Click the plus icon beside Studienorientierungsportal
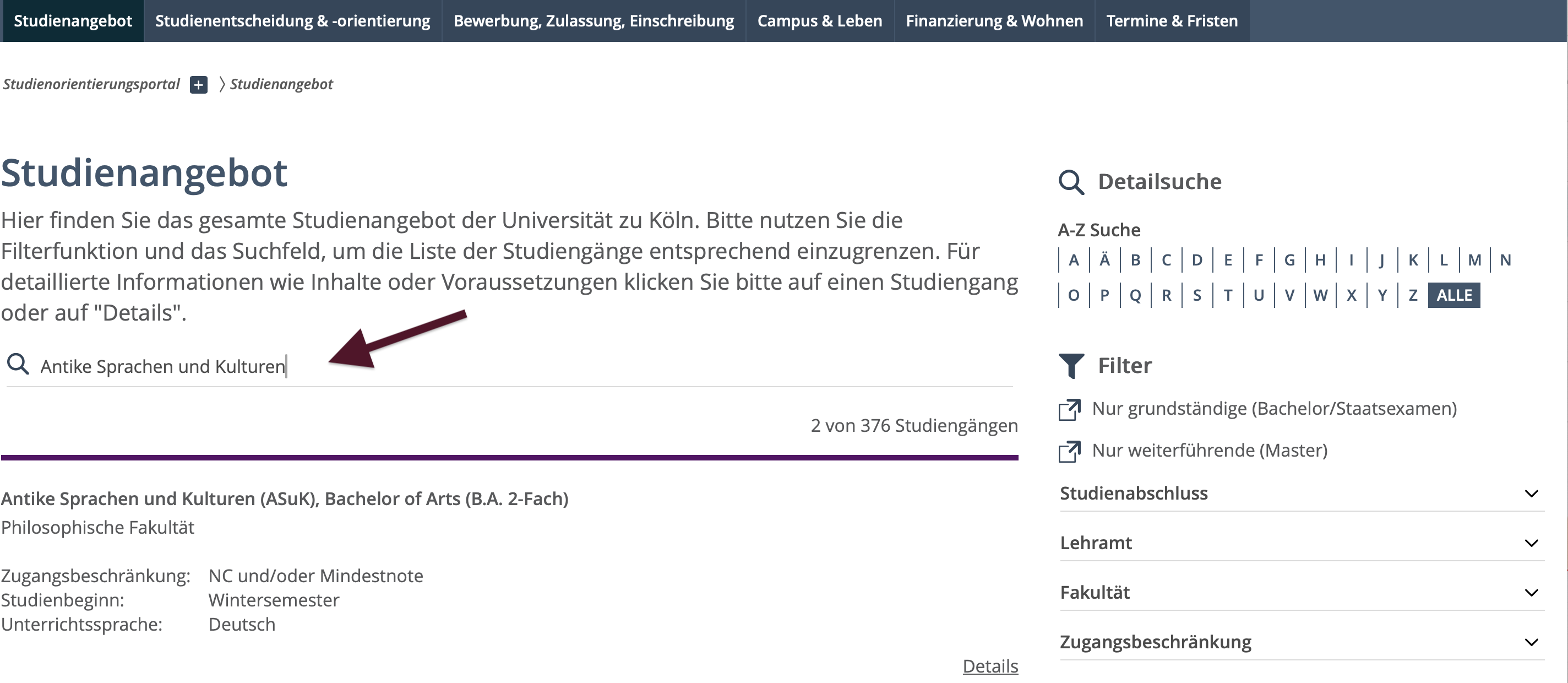Image resolution: width=1568 pixels, height=683 pixels. [198, 85]
